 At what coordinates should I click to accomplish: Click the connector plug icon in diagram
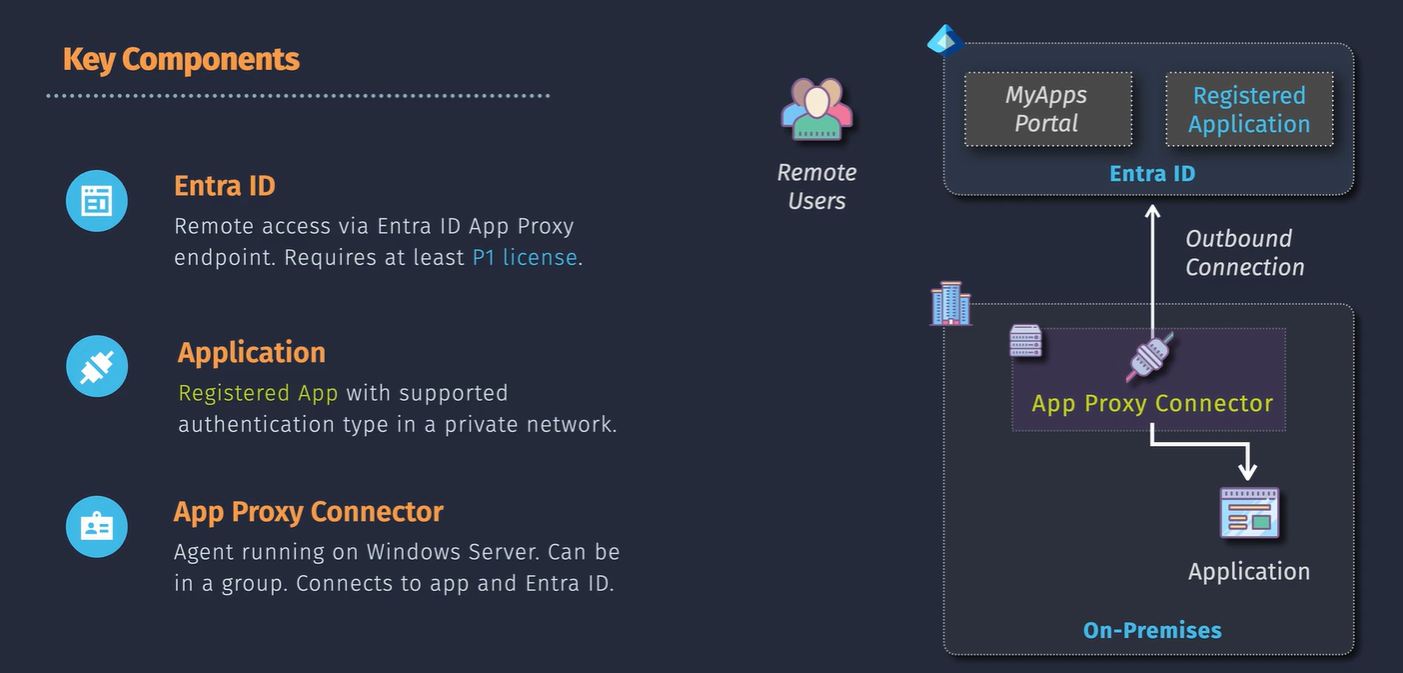pyautogui.click(x=1150, y=356)
